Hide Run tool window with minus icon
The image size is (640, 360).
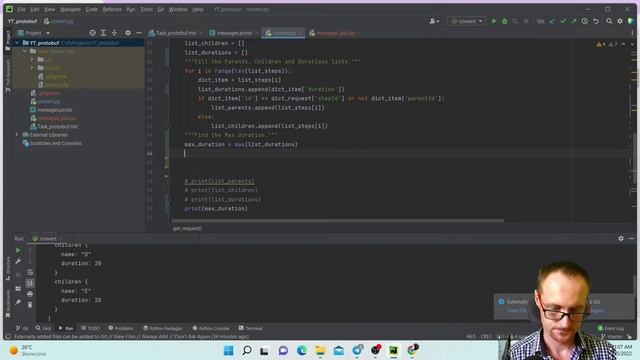click(x=631, y=238)
